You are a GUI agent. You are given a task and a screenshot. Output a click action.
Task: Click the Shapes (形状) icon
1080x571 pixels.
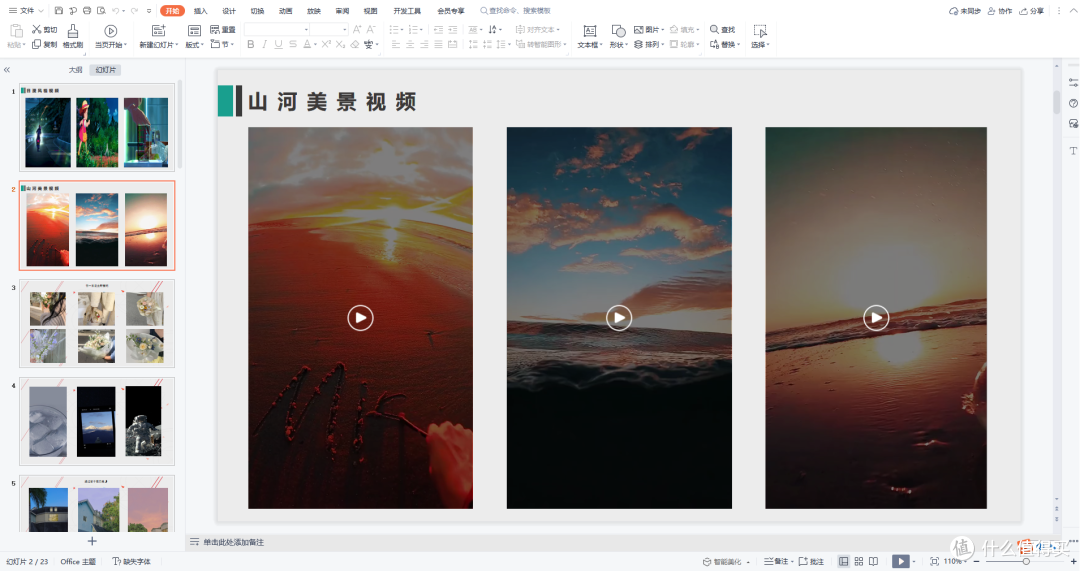coord(619,31)
